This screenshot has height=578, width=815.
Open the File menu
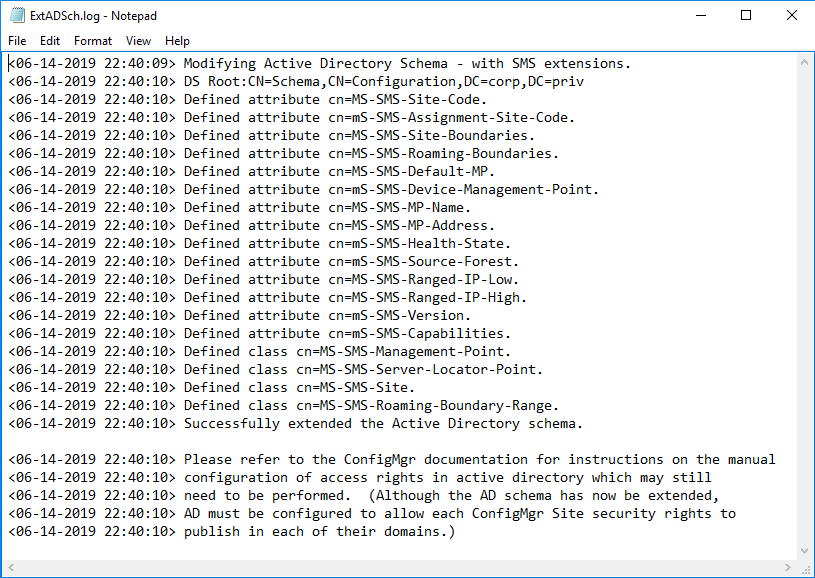point(17,41)
